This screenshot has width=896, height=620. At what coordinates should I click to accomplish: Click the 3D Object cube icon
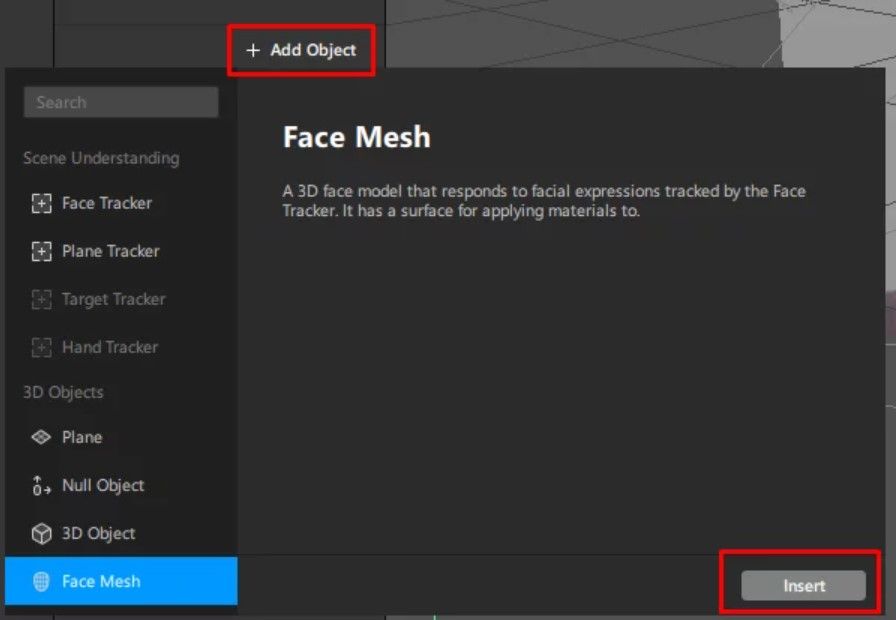41,534
